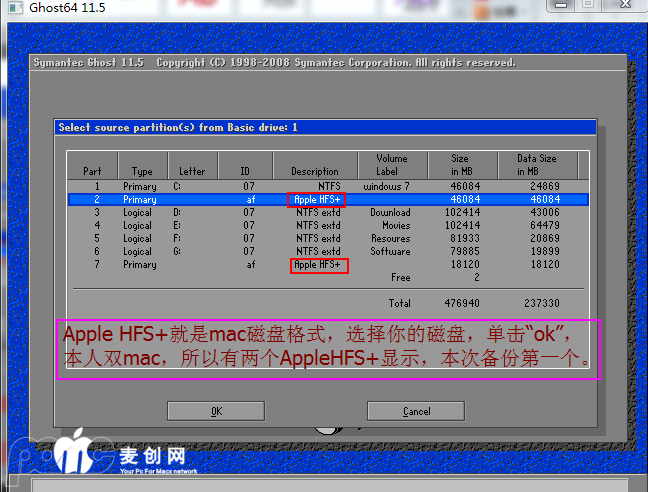This screenshot has height=492, width=648.
Task: Click the ID column header
Action: click(x=245, y=171)
